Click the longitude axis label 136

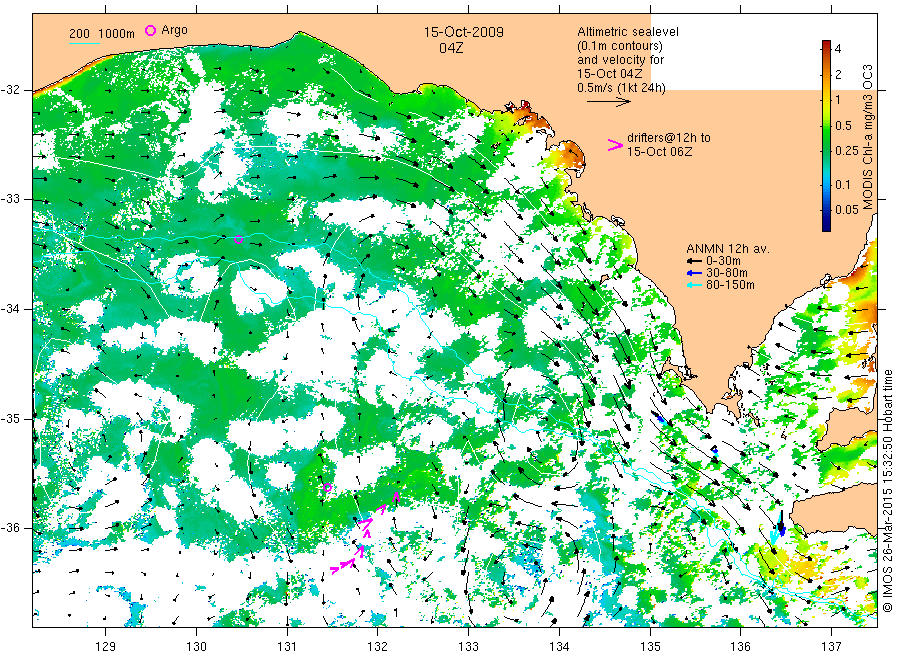click(740, 647)
